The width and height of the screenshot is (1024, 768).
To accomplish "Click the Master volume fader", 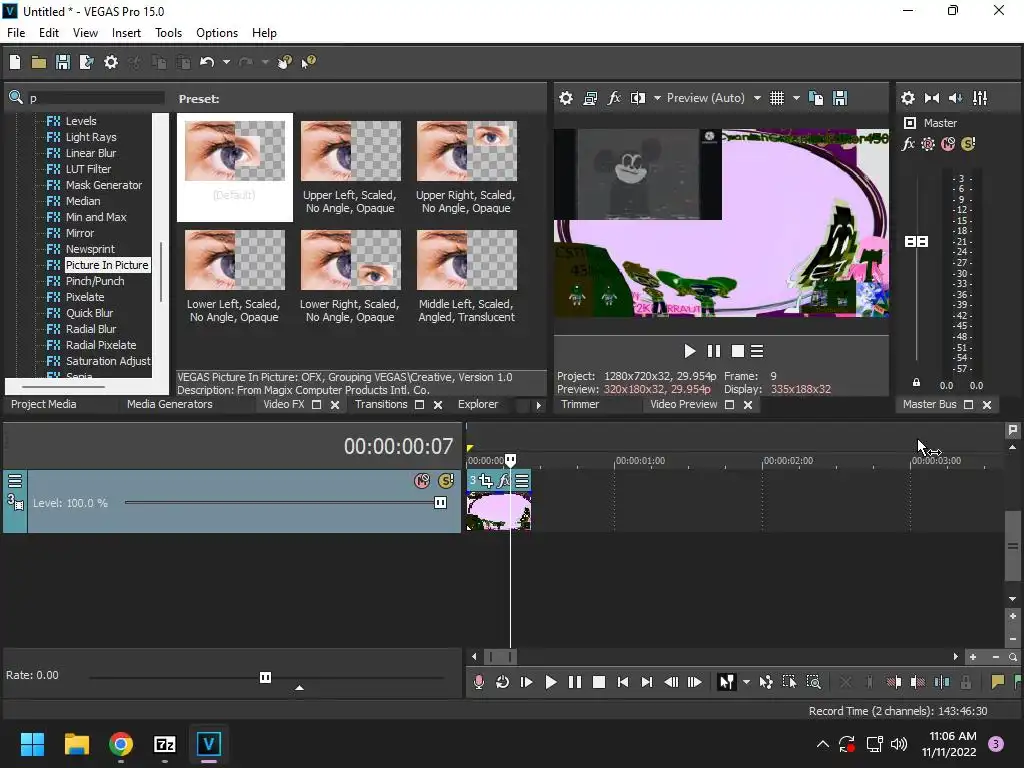I will pyautogui.click(x=916, y=242).
